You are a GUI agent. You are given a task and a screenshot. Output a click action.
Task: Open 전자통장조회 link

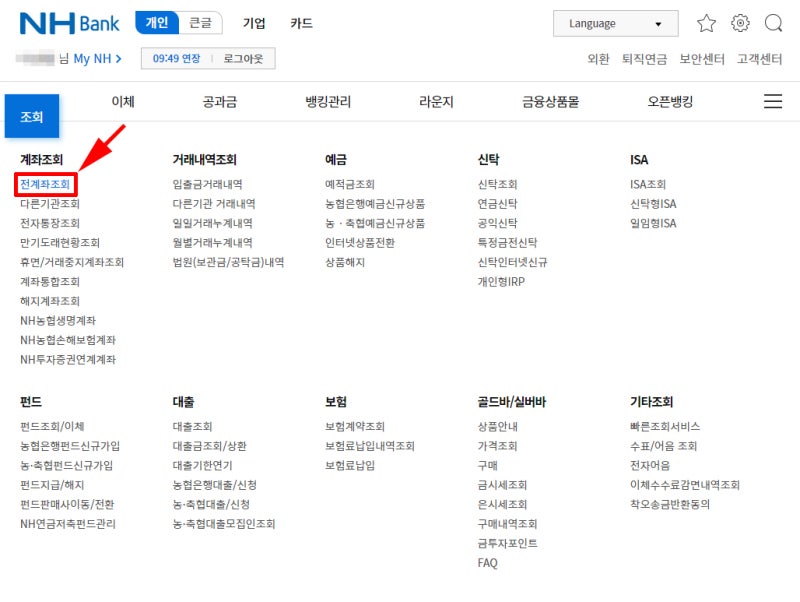(x=50, y=223)
